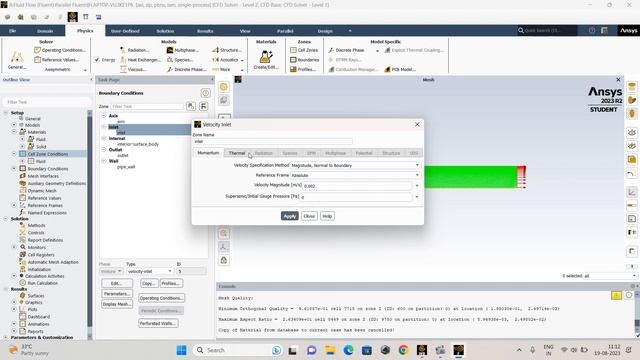This screenshot has width=640, height=360.
Task: Click the axis triad icon beside graphics window
Action: [224, 247]
